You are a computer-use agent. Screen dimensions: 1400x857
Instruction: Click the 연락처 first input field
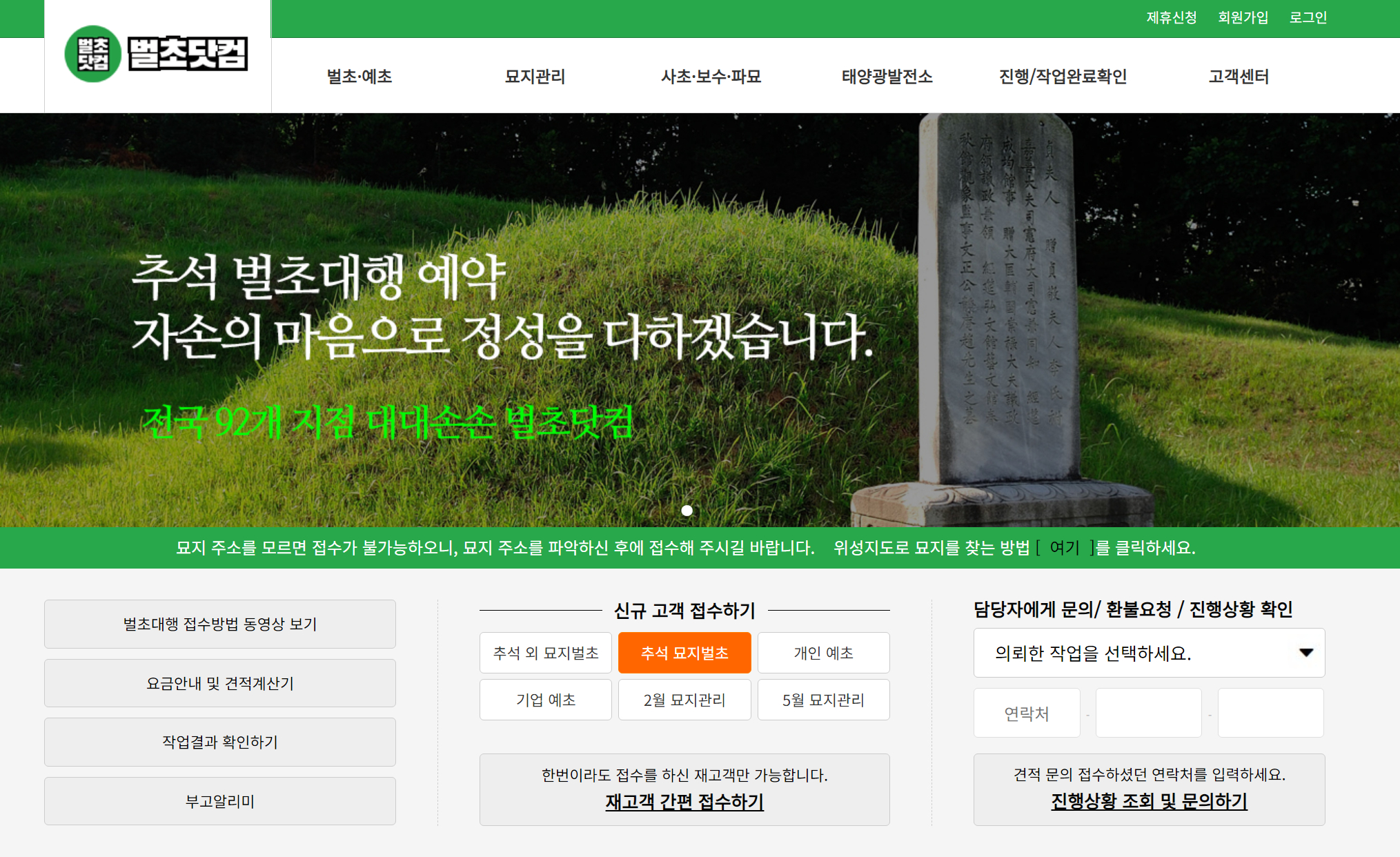click(x=1027, y=713)
